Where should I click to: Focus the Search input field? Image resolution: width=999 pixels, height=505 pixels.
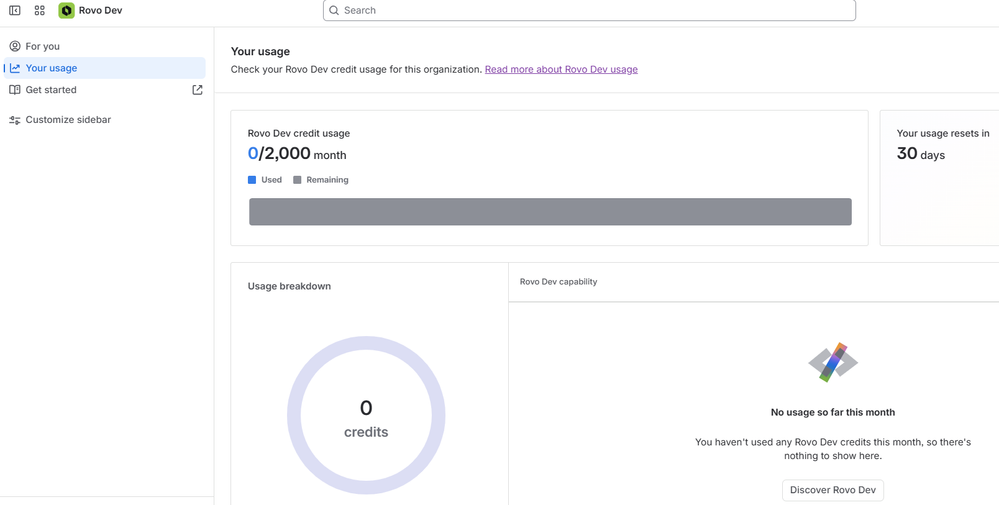pos(589,10)
